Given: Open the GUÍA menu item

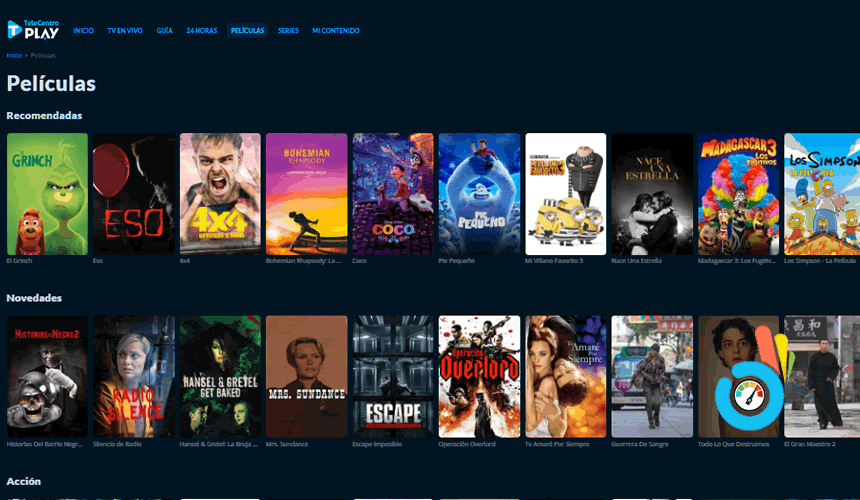Looking at the screenshot, I should coord(165,31).
